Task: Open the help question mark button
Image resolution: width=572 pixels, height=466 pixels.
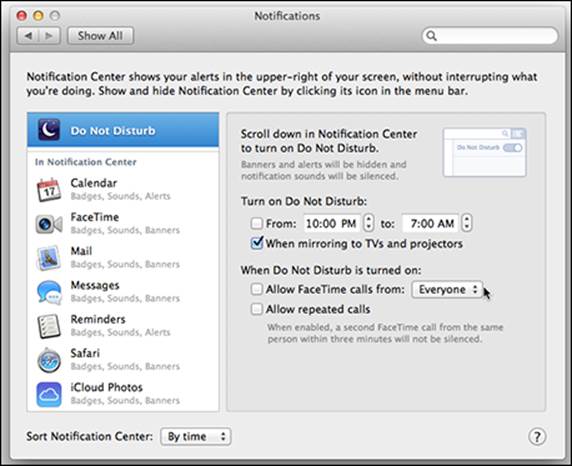Action: 537,436
